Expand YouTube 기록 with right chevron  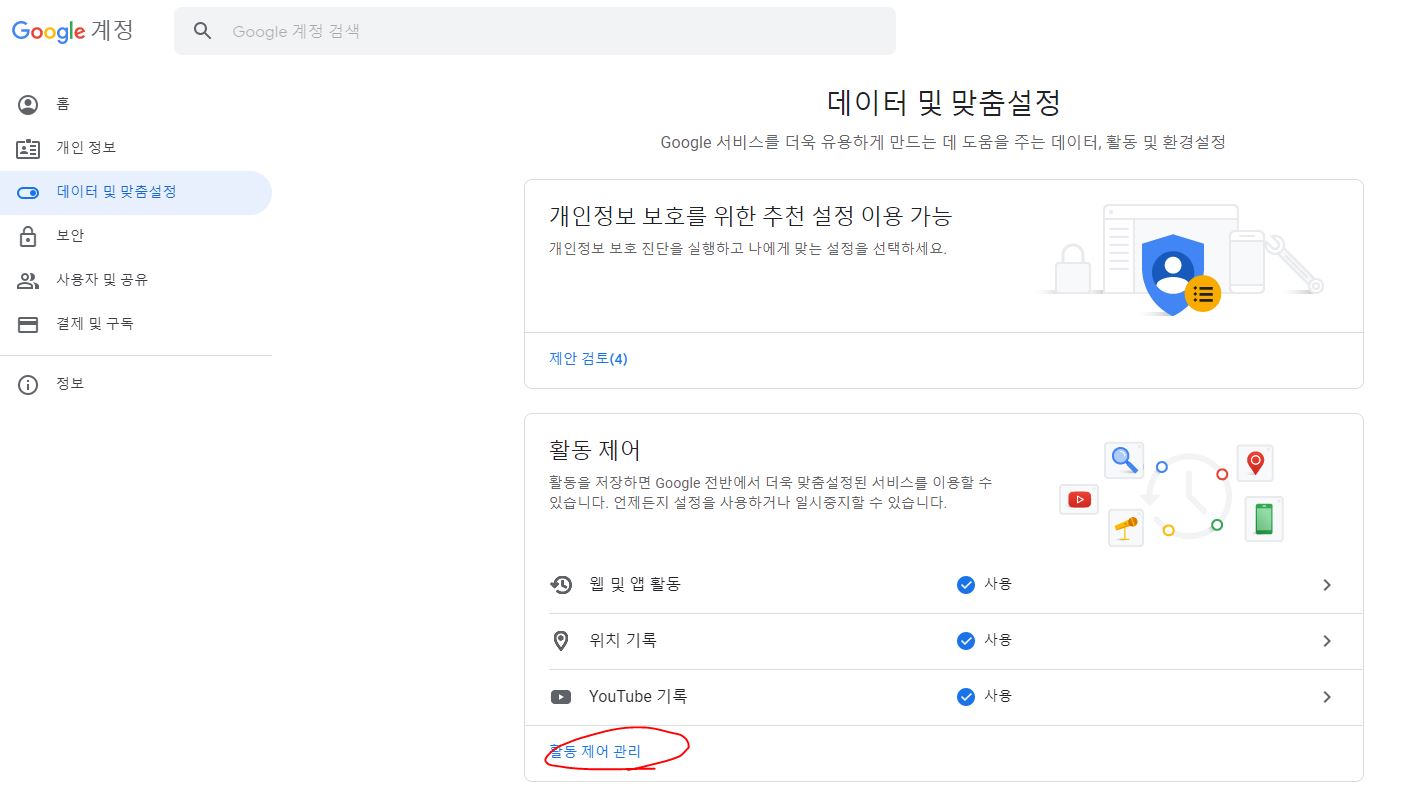tap(1327, 697)
